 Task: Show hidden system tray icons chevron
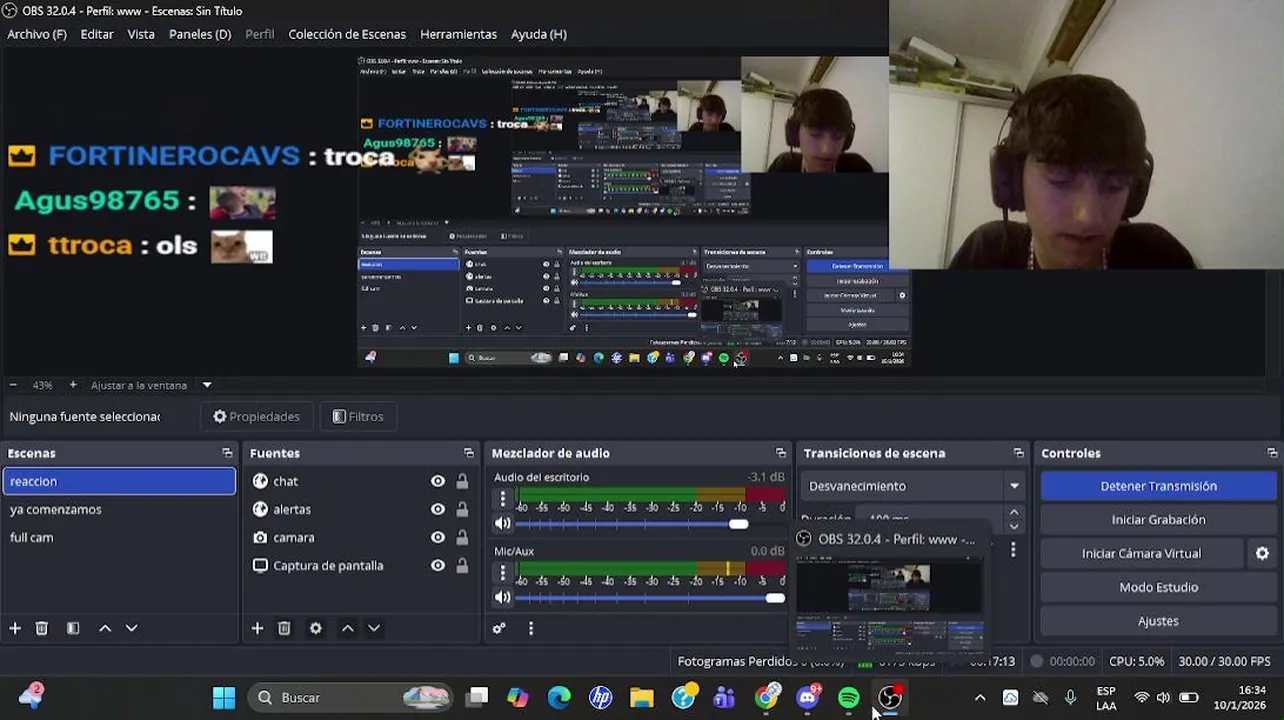pyautogui.click(x=980, y=697)
